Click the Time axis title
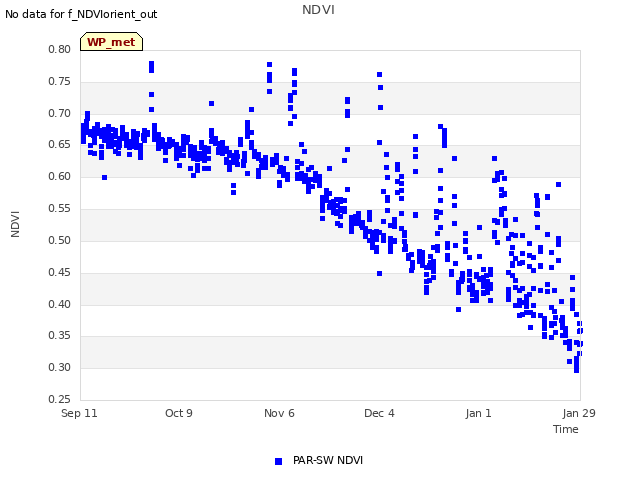 [x=566, y=429]
